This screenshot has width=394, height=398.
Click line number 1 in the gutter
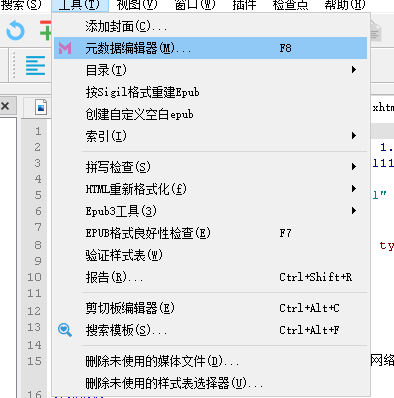tap(38, 131)
